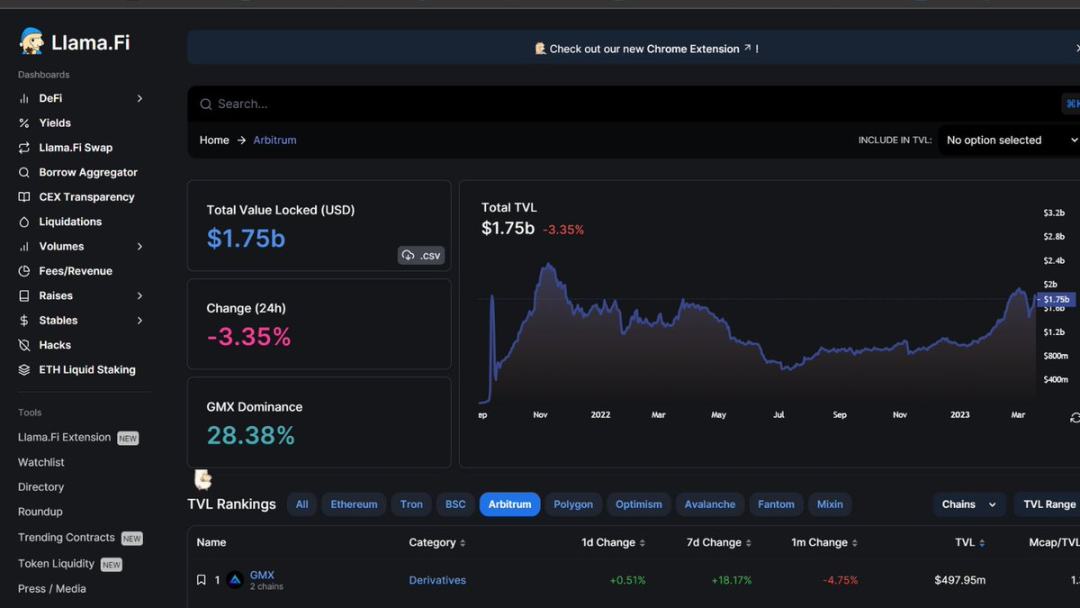Click the ETH Liquid Staking layers icon
The width and height of the screenshot is (1080, 608).
[24, 370]
